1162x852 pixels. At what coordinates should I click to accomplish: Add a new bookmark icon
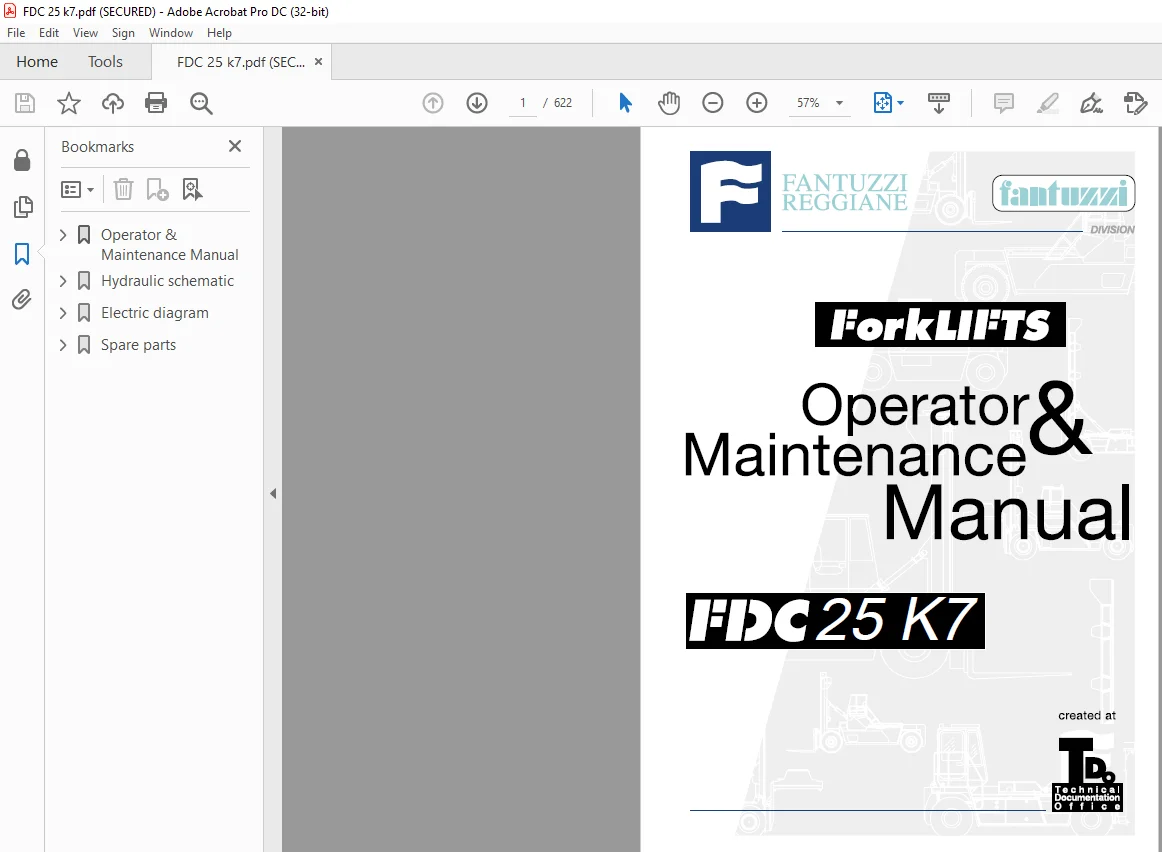tap(157, 190)
